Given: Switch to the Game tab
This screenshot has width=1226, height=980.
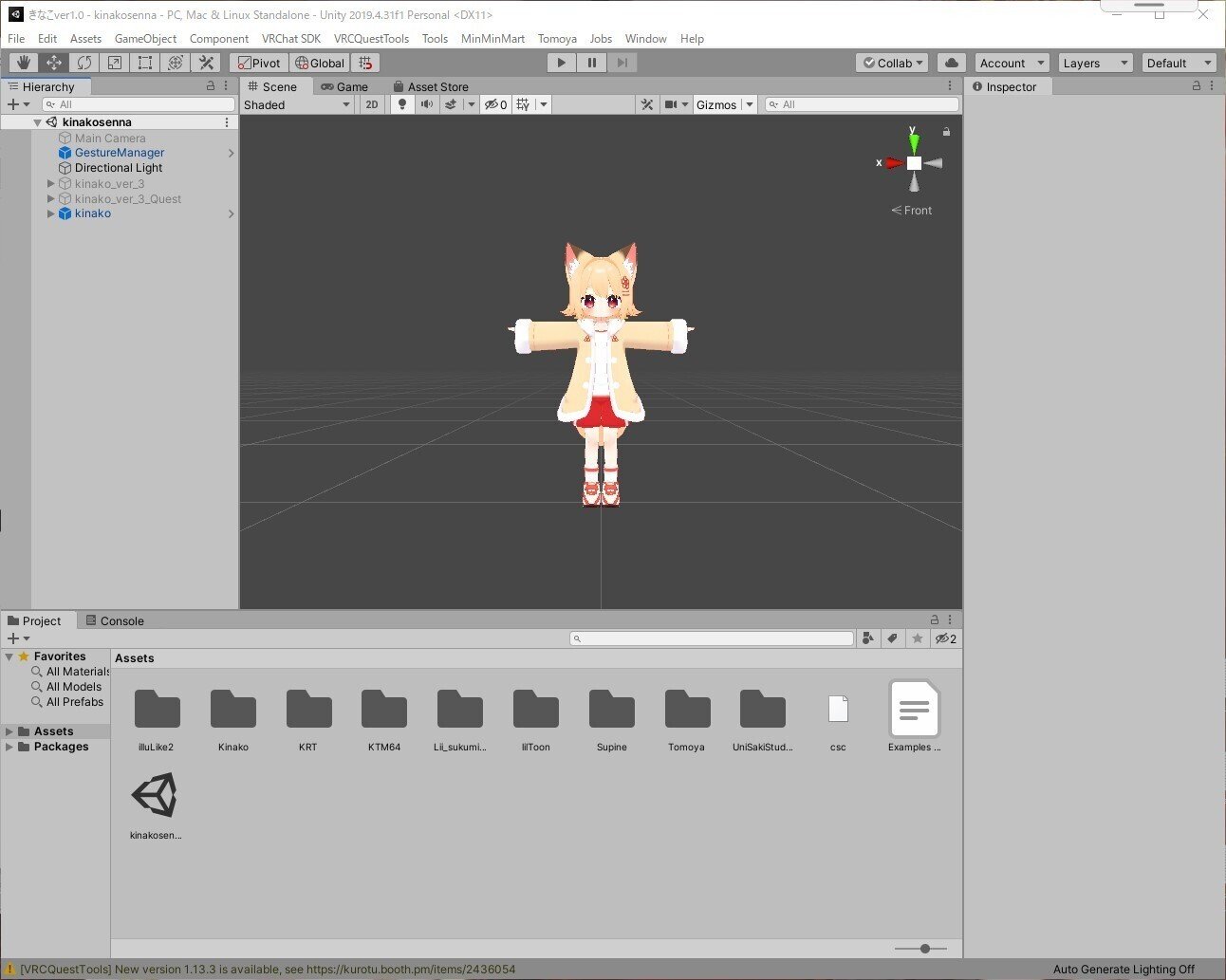Looking at the screenshot, I should click(345, 86).
